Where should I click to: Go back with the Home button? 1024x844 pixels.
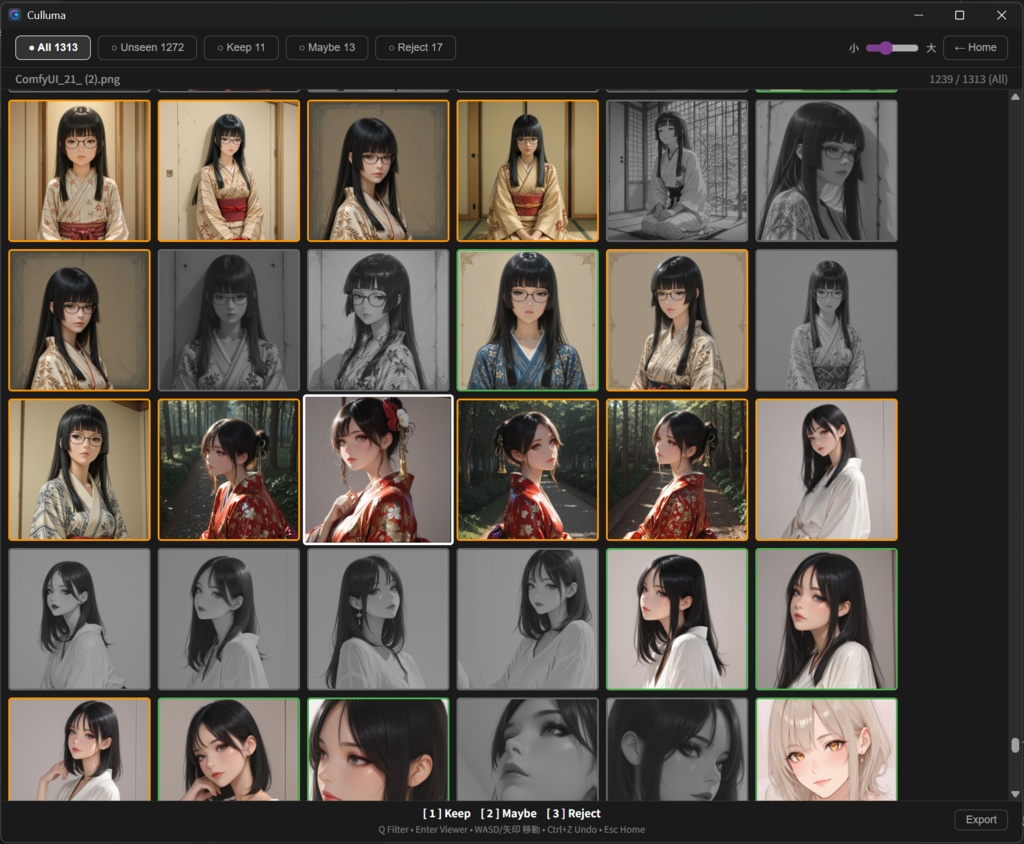point(975,48)
